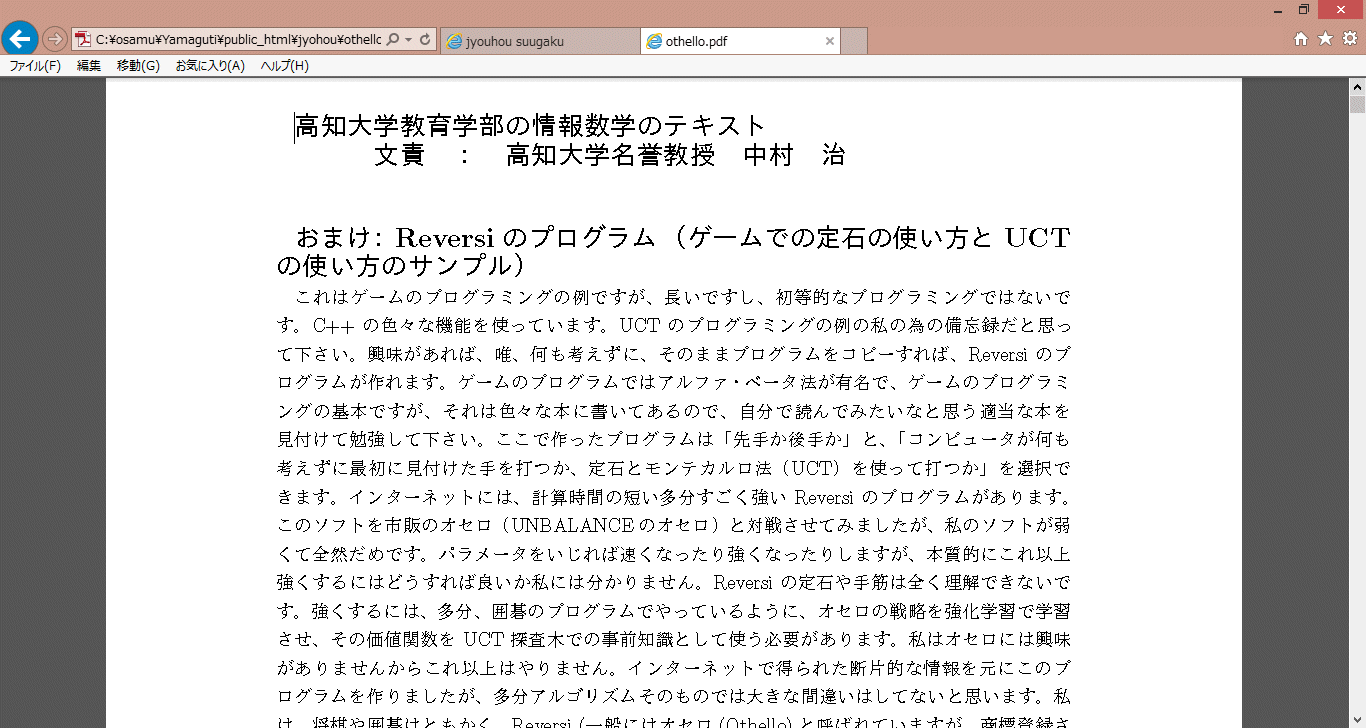Click the Forward navigation arrow

[54, 40]
